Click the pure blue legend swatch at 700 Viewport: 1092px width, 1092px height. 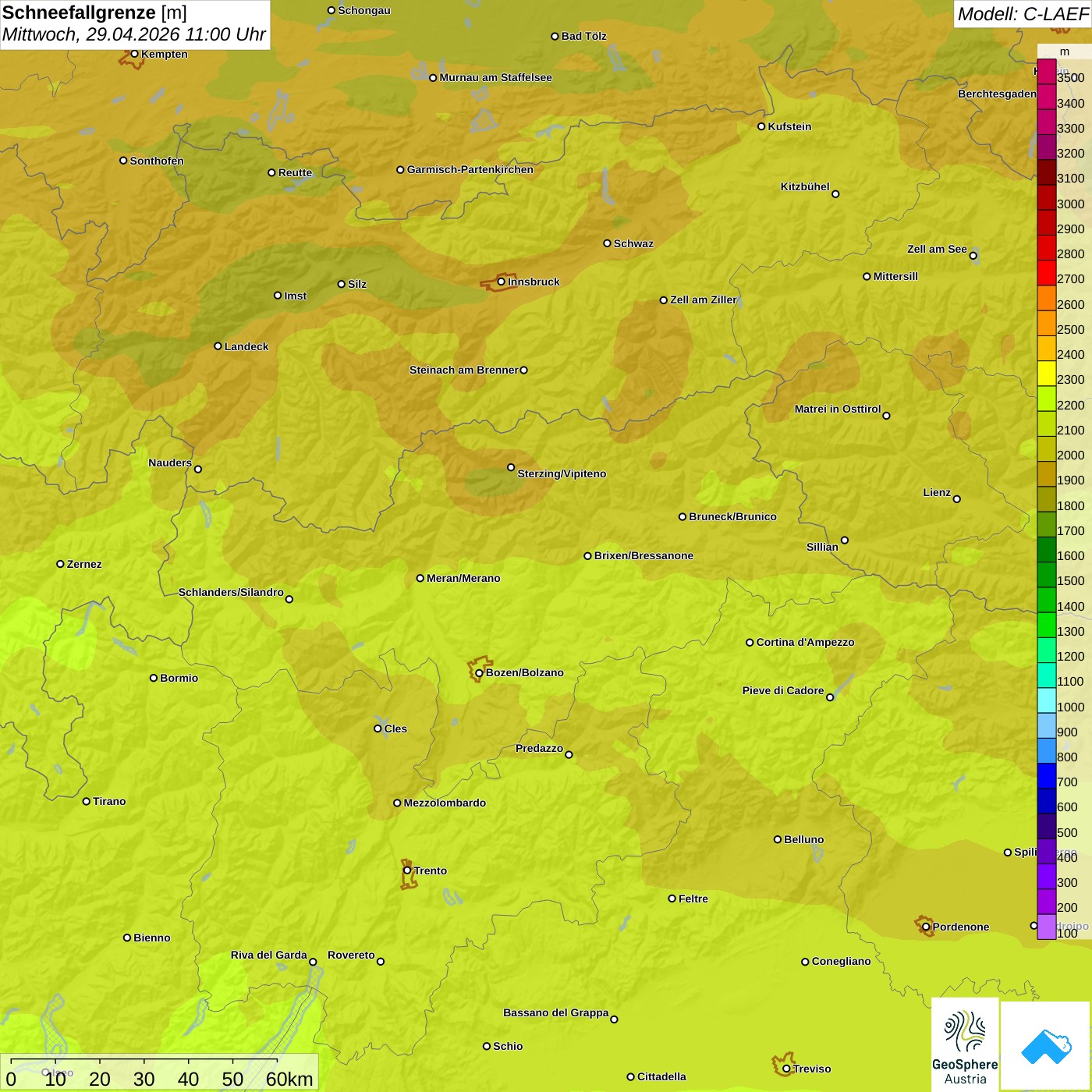coord(1046,775)
